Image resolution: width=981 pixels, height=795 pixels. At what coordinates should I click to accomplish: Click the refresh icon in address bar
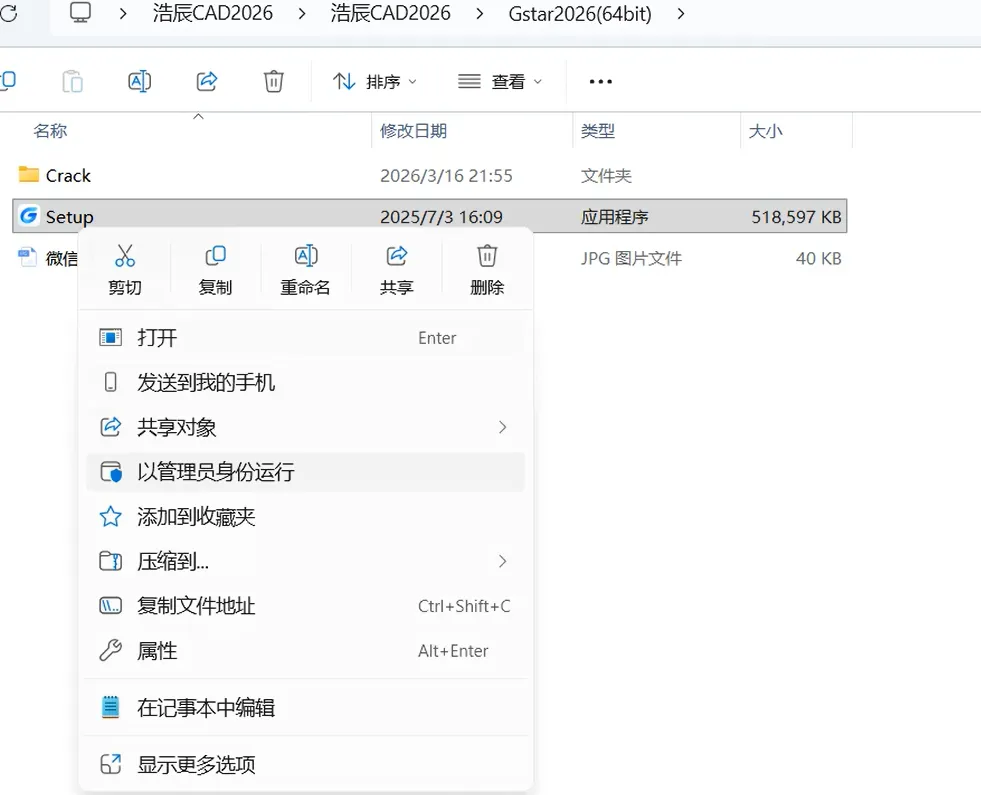8,13
